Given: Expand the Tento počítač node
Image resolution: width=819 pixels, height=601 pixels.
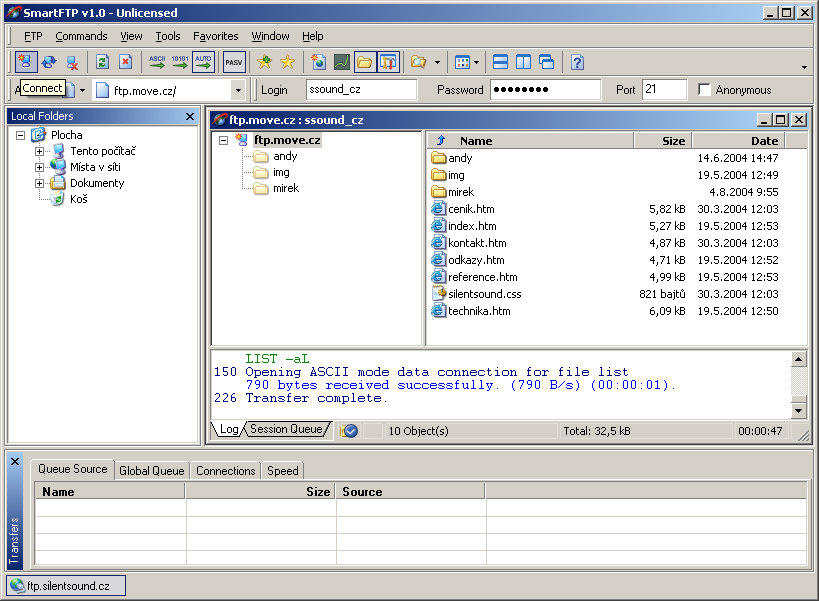Looking at the screenshot, I should 40,151.
